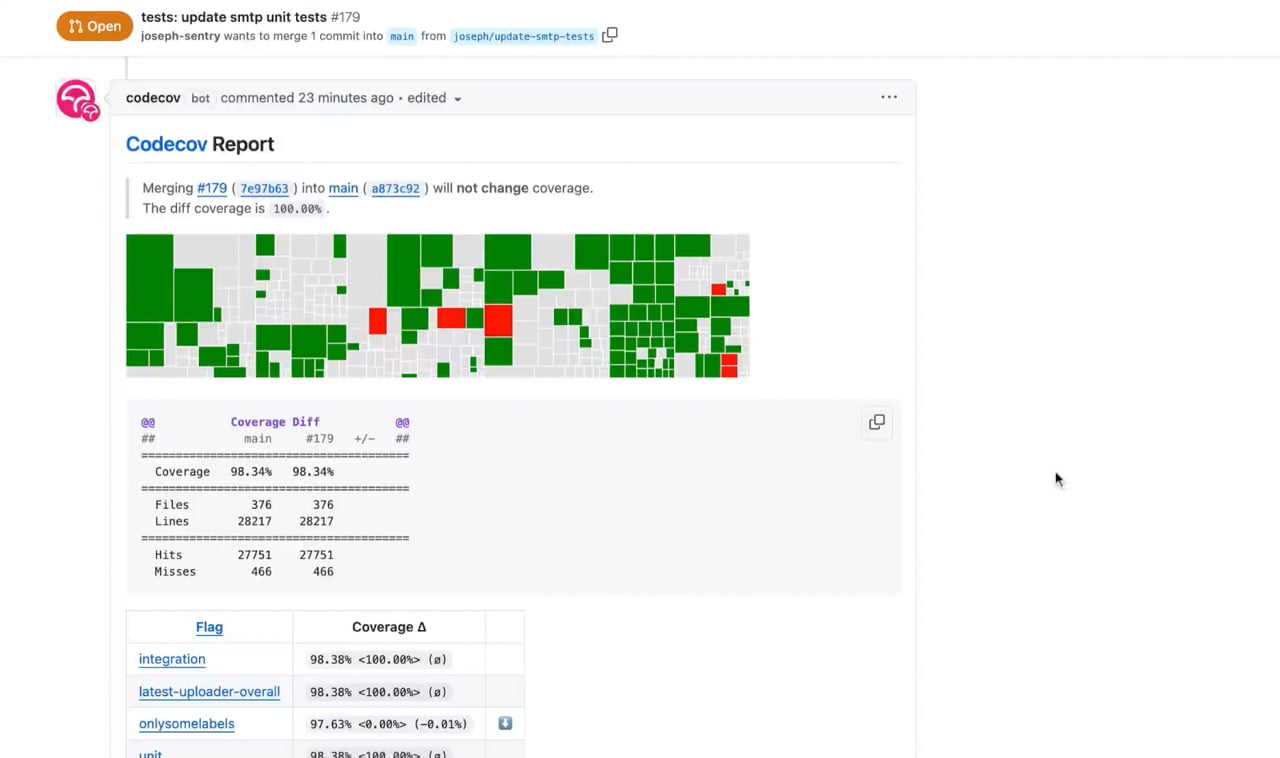Click the coverage treemap graph image
The width and height of the screenshot is (1280, 758).
click(x=438, y=306)
